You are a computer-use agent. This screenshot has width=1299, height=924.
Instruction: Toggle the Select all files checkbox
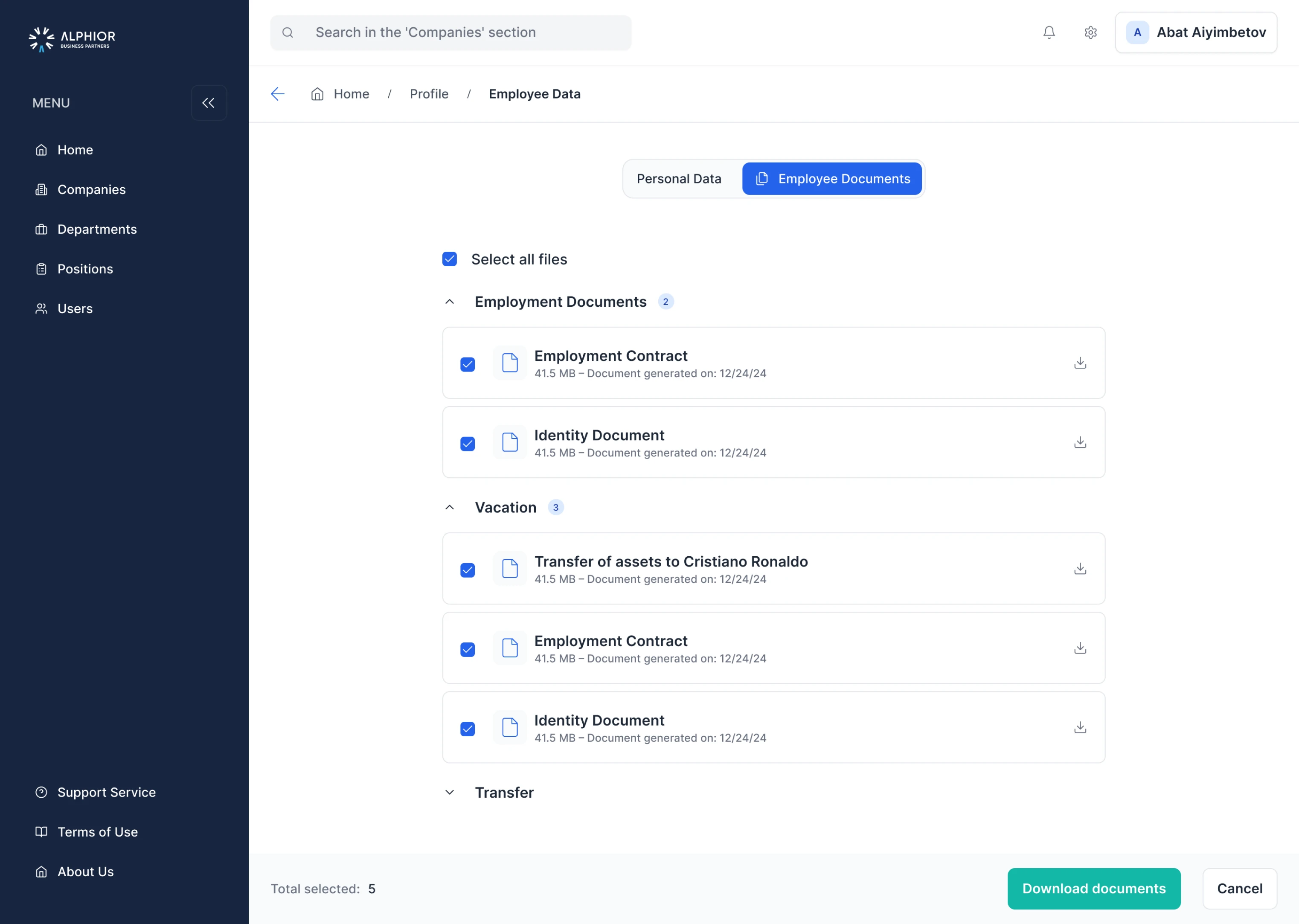[450, 259]
